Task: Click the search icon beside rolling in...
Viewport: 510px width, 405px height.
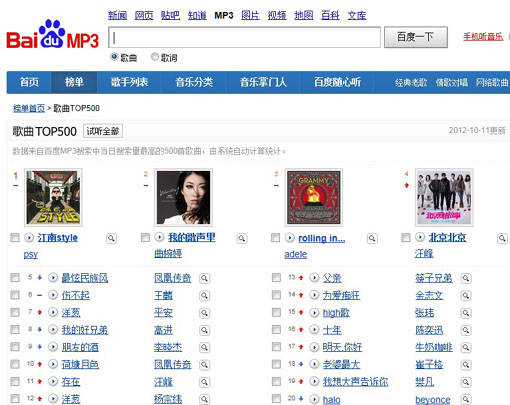Action: (372, 238)
